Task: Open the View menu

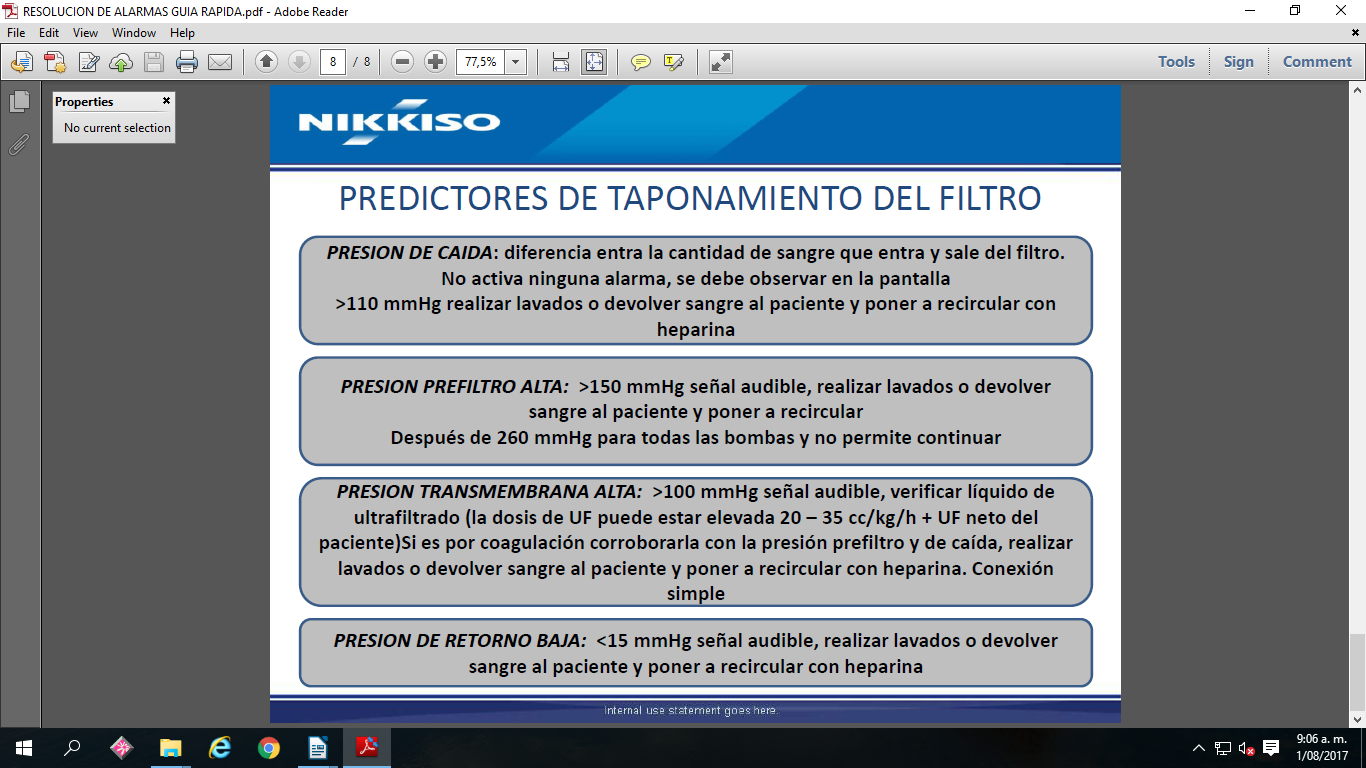Action: [85, 33]
